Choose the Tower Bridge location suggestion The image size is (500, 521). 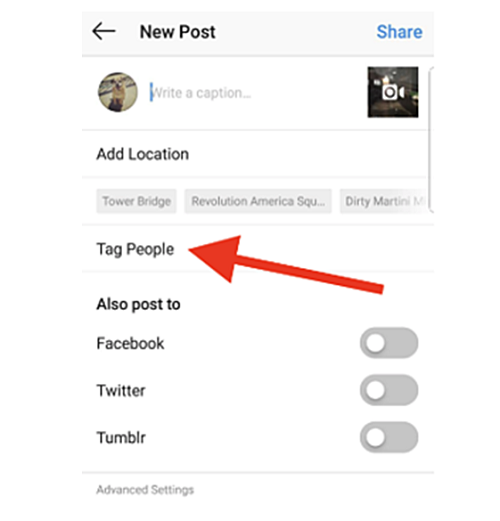136,201
